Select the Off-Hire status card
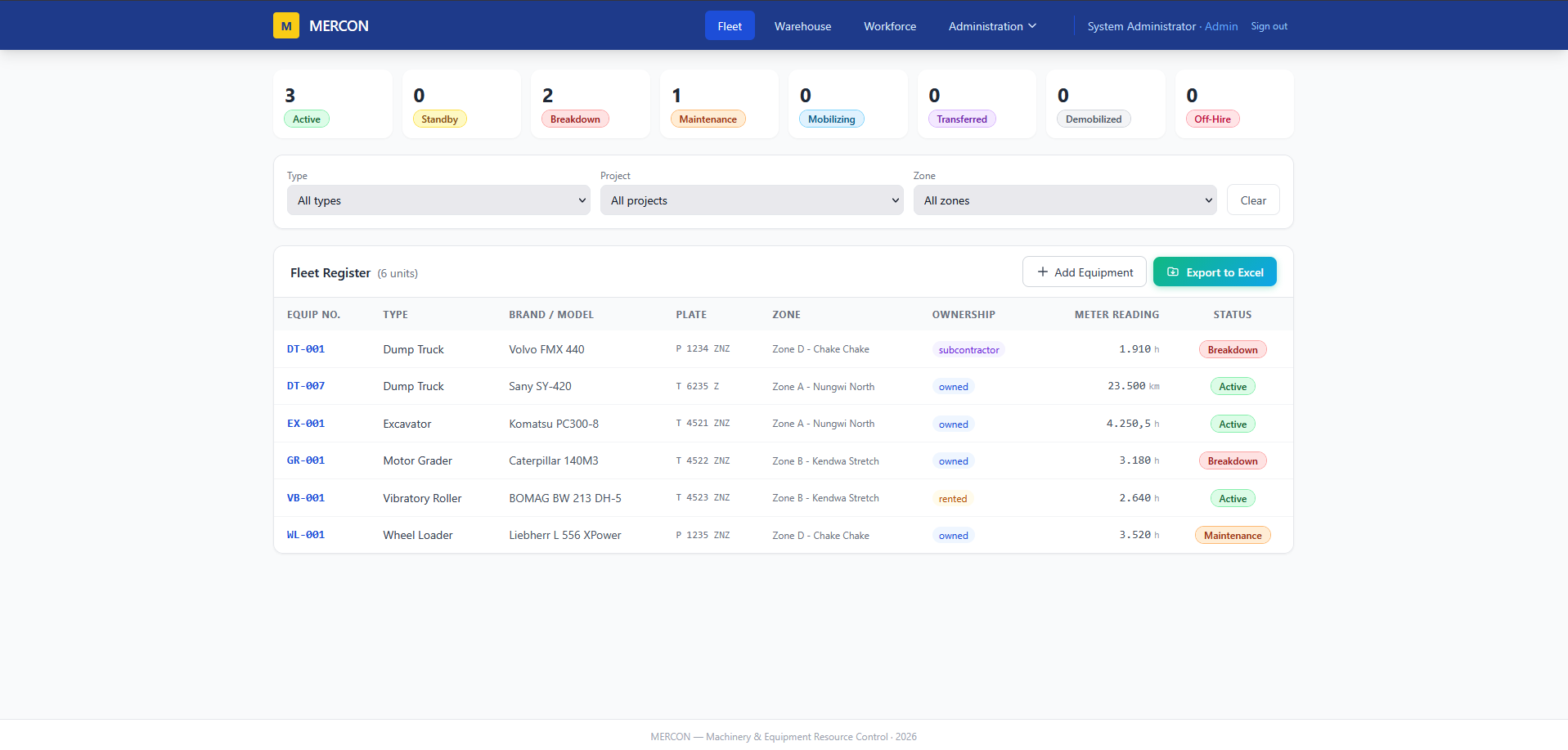Screen dimensions: 1568x750 tap(1234, 104)
